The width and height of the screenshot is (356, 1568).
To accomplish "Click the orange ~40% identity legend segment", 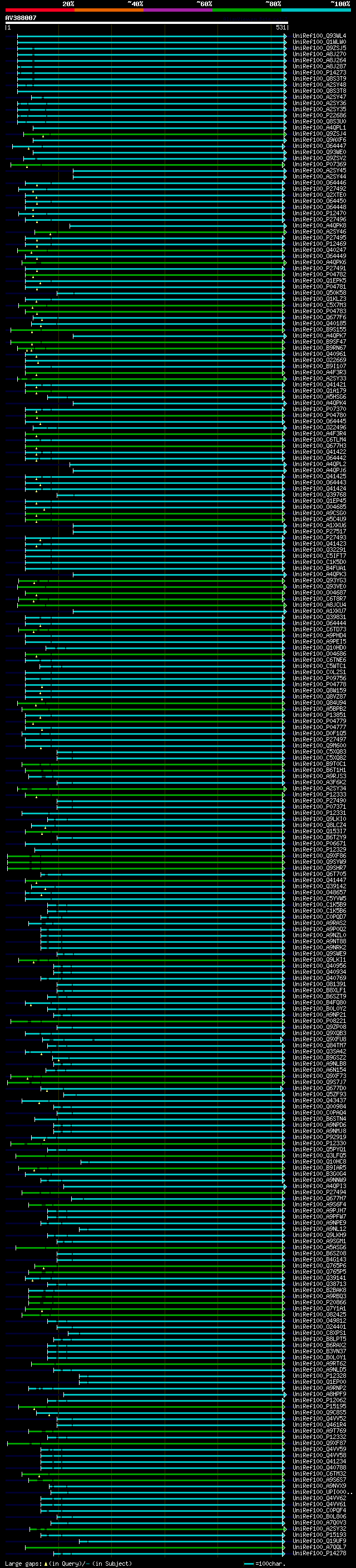I will point(109,10).
